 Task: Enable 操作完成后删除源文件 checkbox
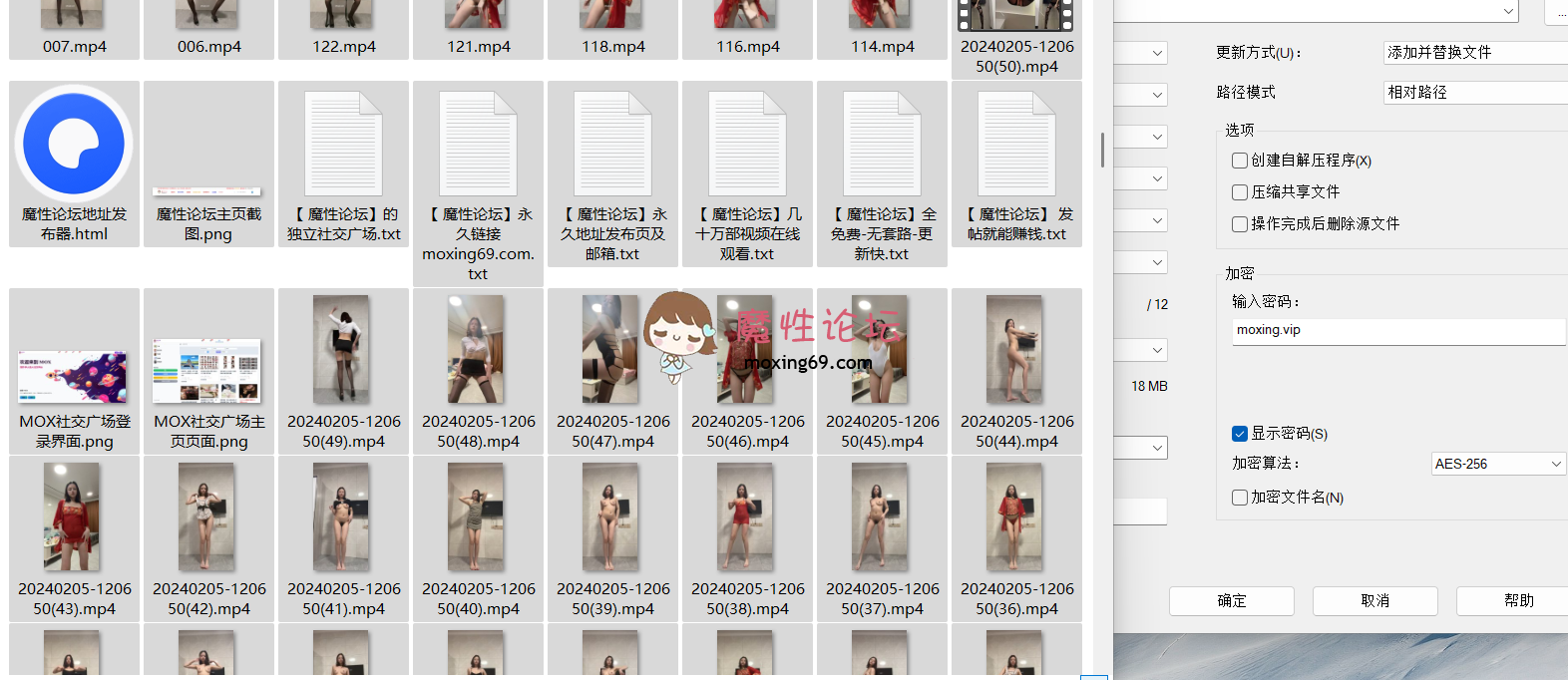(1240, 224)
